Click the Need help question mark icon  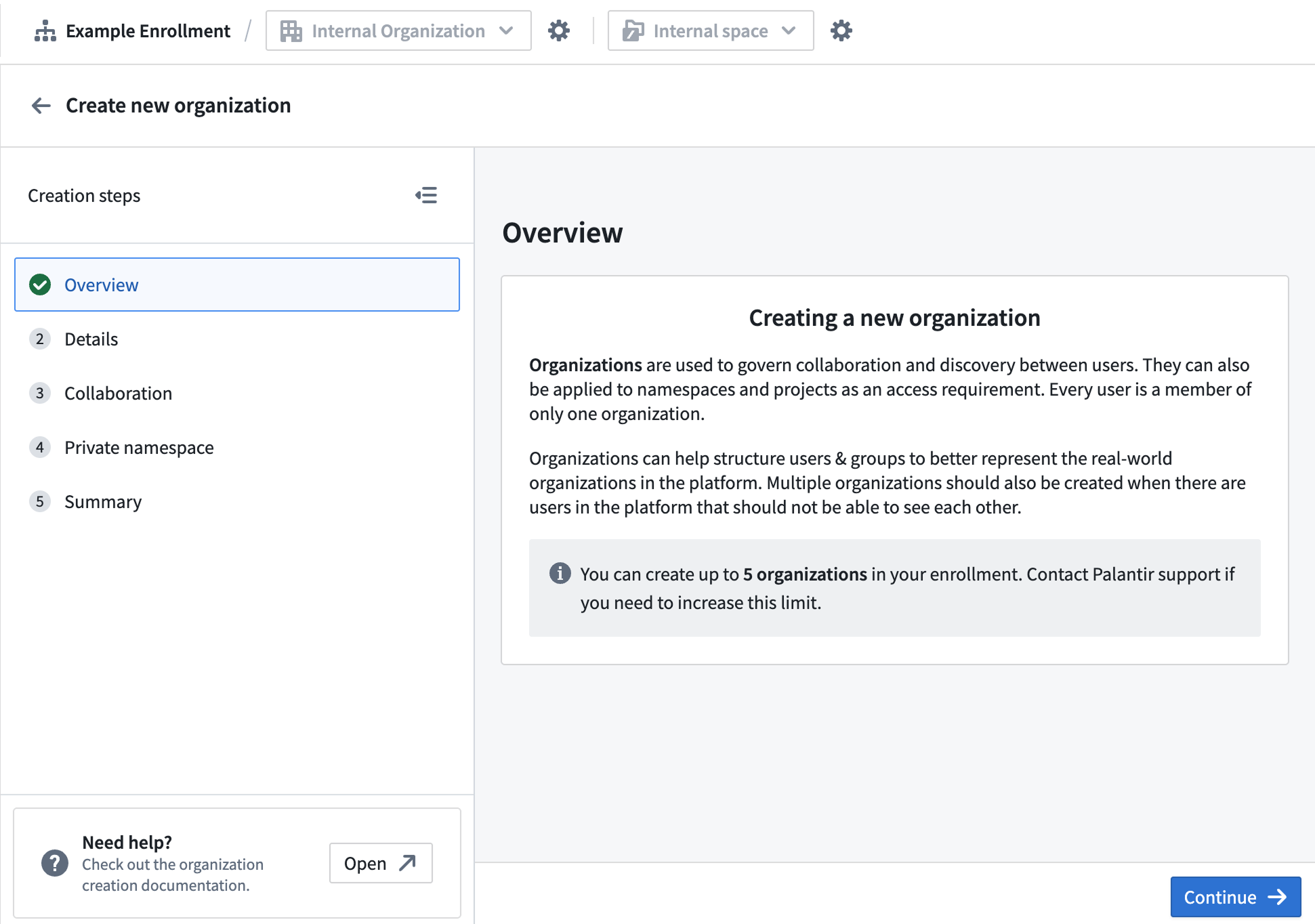[55, 863]
